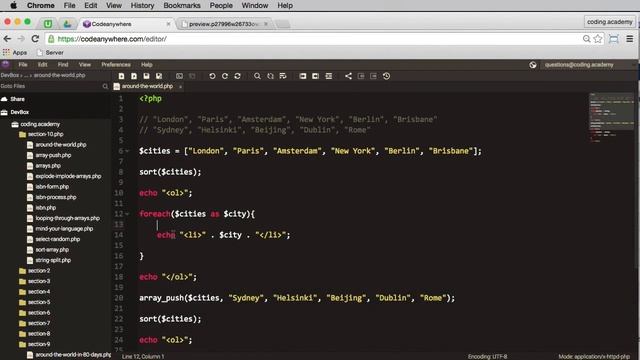Image resolution: width=640 pixels, height=360 pixels.
Task: Click the zoom magnifier icon in the address bar
Action: click(x=587, y=39)
